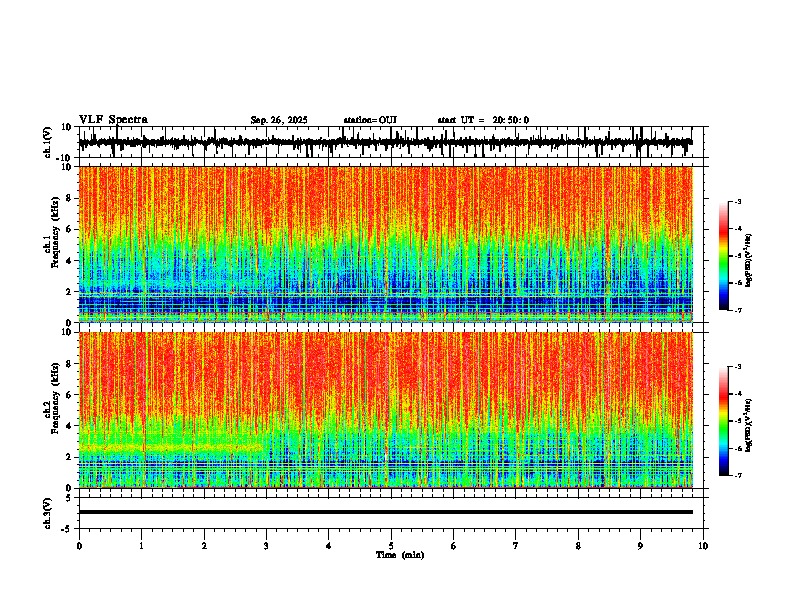Click the ch.1 color scale log(PSD) unit label
Screen dimensions: 792x612
749,260
